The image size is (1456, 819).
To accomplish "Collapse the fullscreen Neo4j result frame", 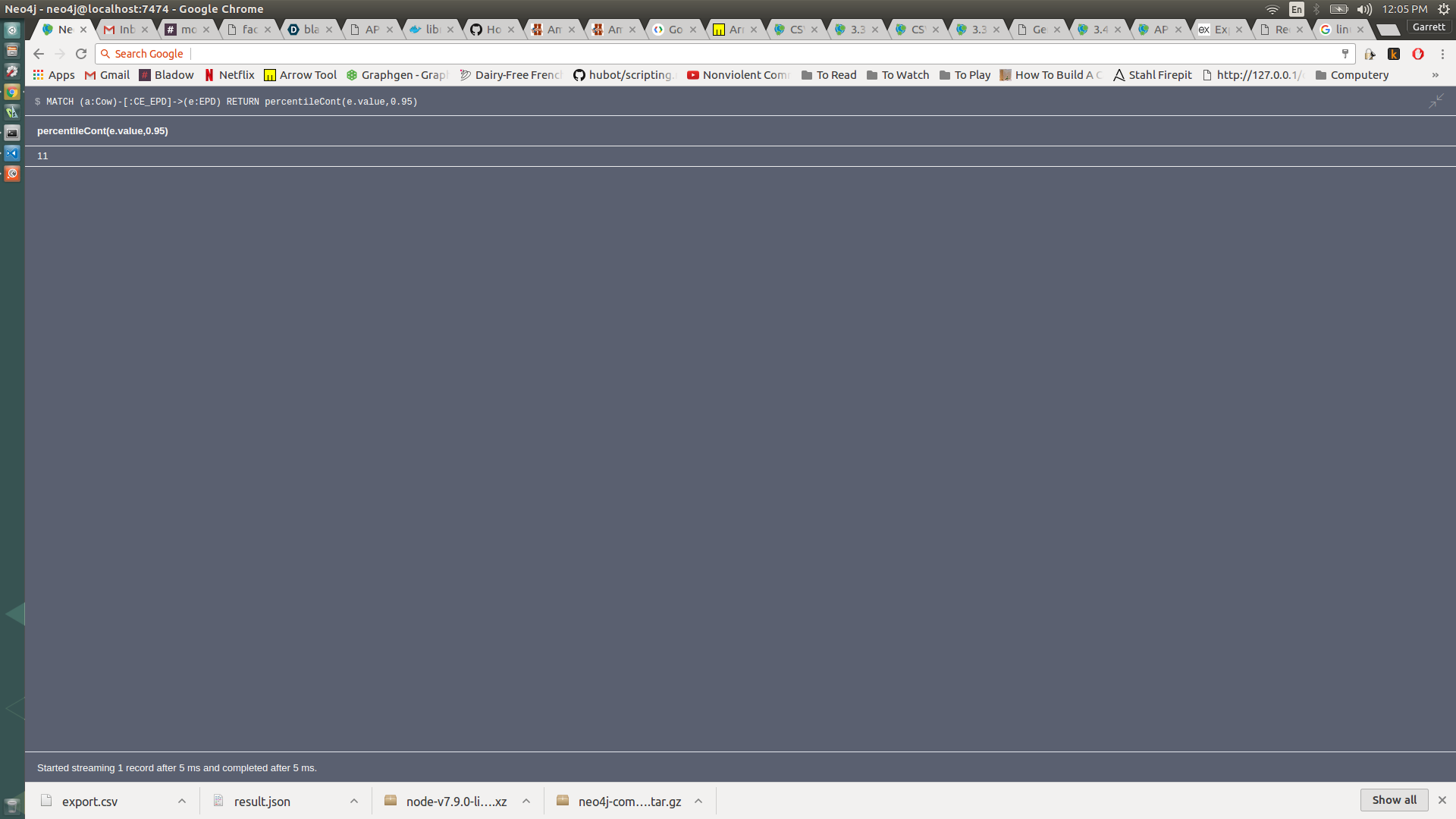I will (1436, 101).
